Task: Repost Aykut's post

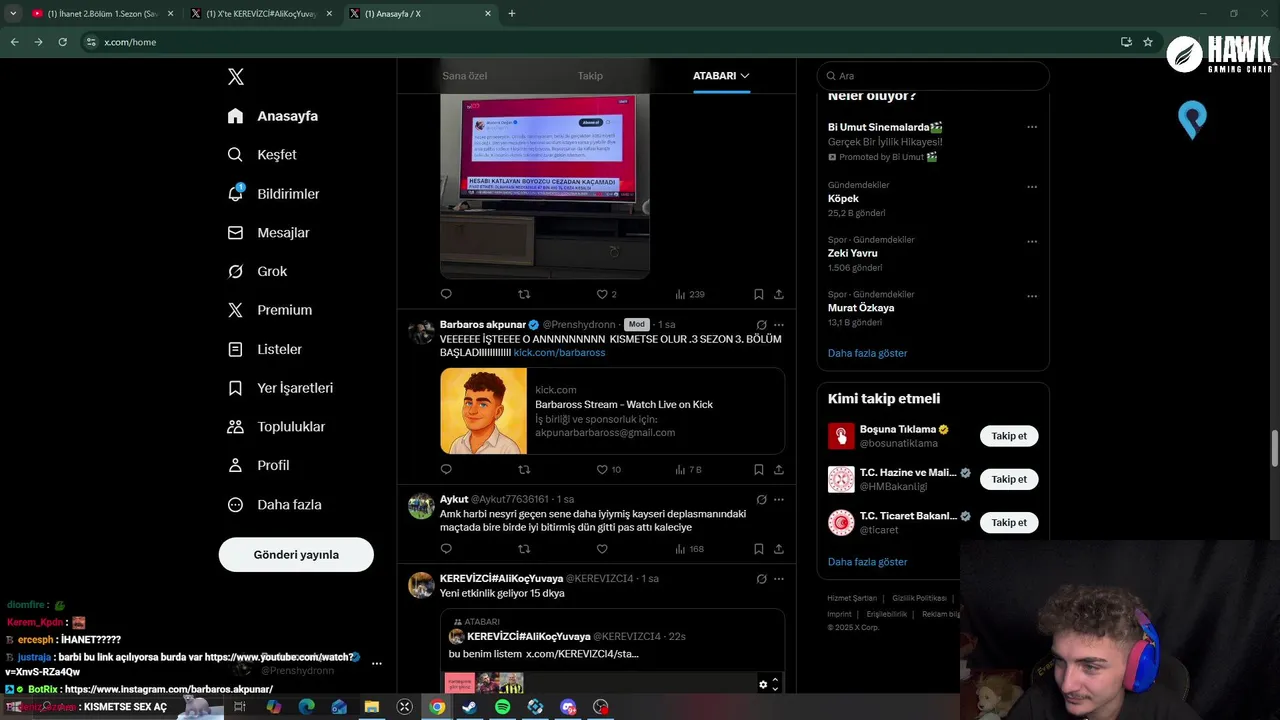Action: click(x=524, y=548)
